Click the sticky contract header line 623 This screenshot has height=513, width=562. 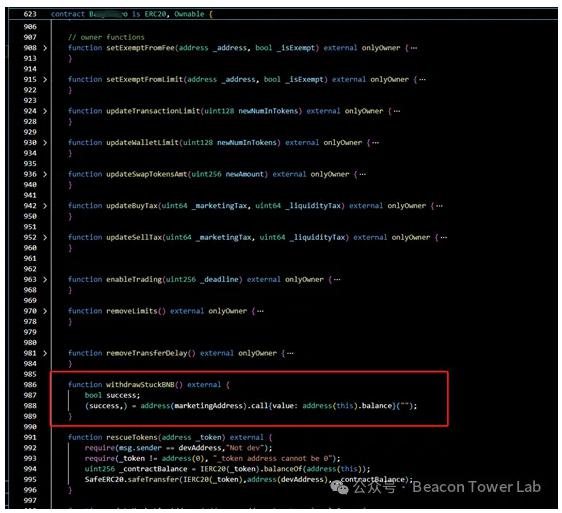point(281,14)
